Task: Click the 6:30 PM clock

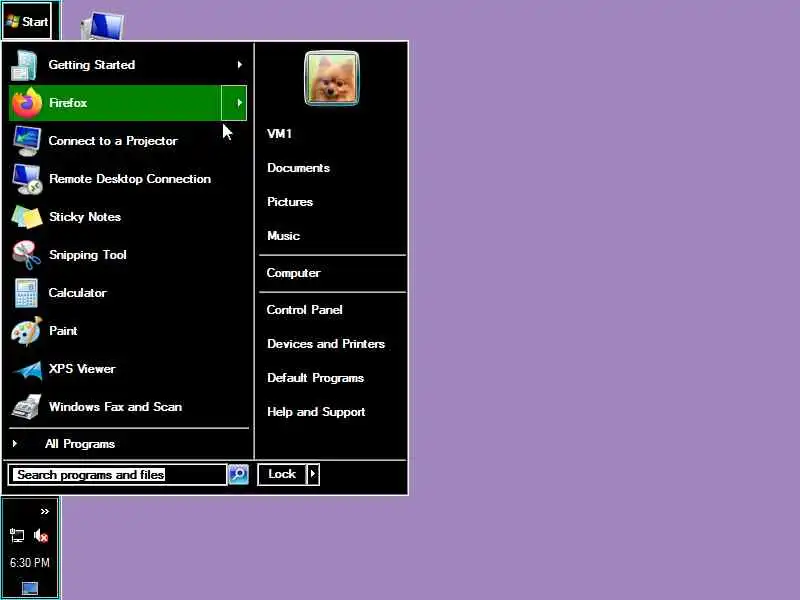Action: click(30, 563)
